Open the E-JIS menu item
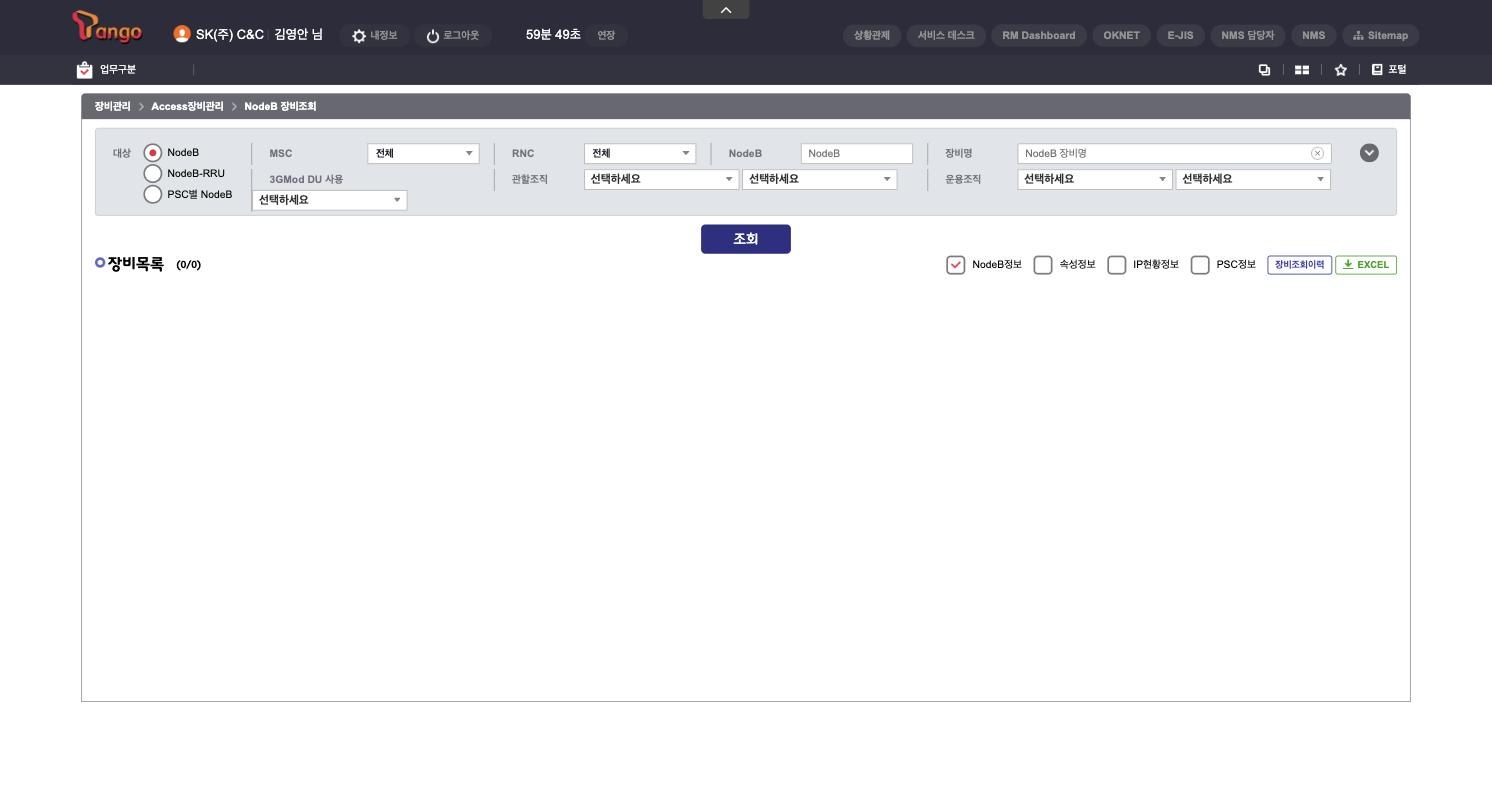The width and height of the screenshot is (1492, 812). coord(1181,35)
